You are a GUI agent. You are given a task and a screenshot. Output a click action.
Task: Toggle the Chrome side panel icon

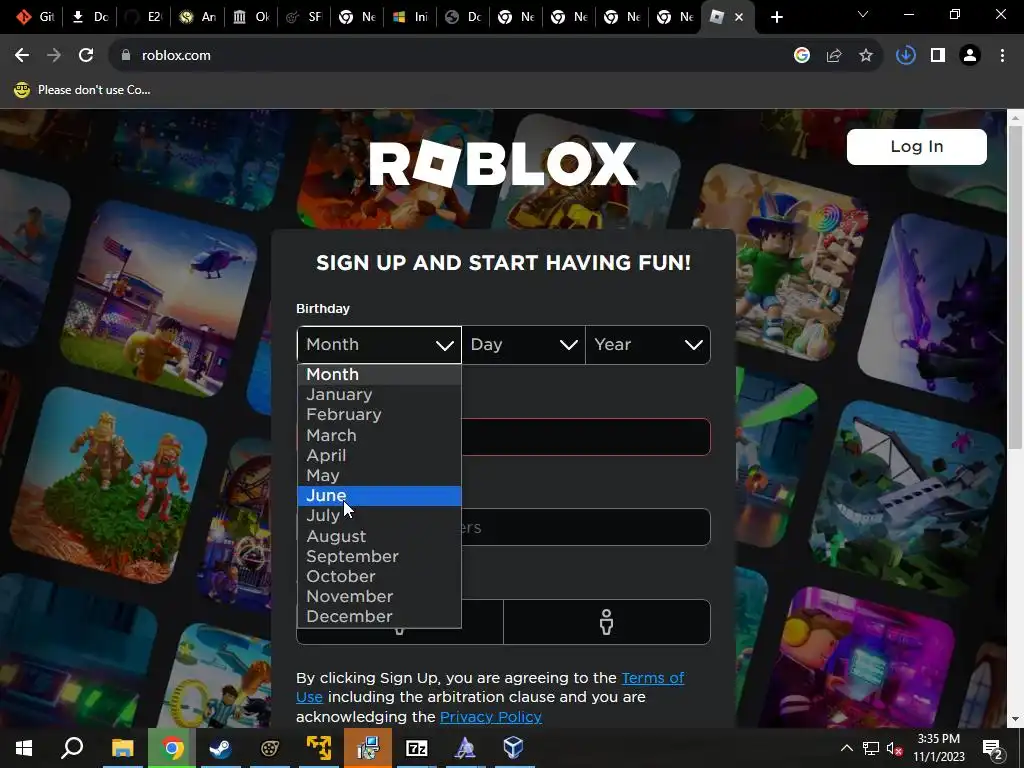click(938, 56)
